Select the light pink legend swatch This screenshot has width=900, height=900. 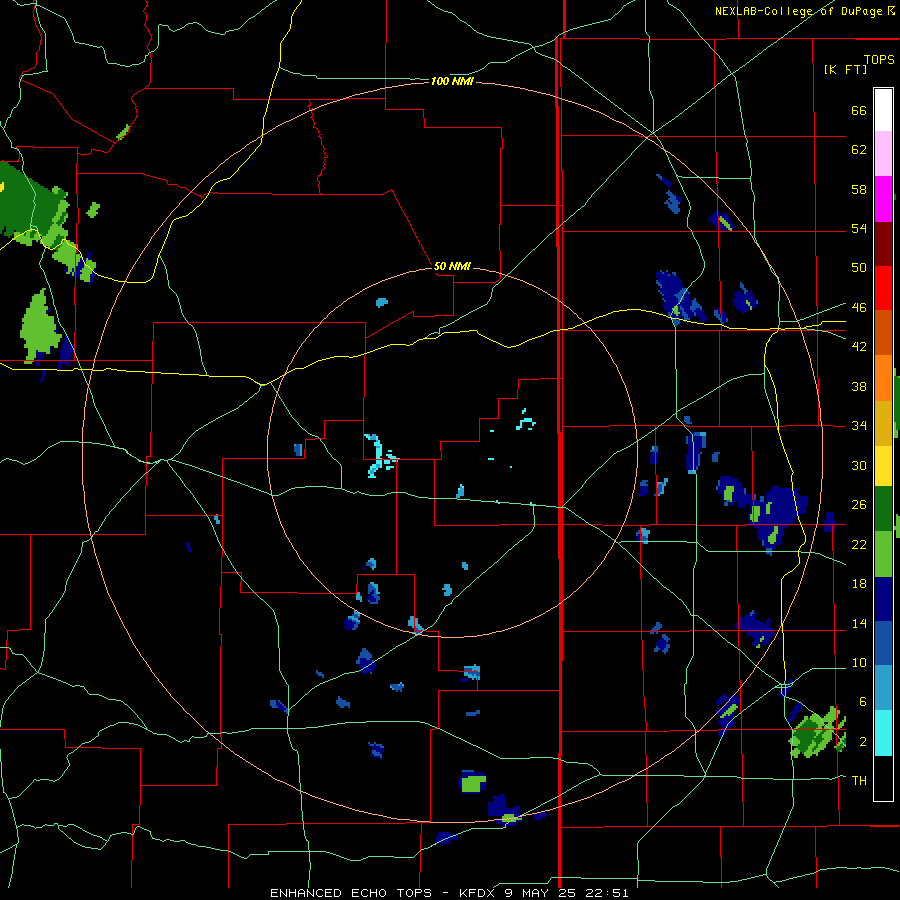pyautogui.click(x=883, y=153)
